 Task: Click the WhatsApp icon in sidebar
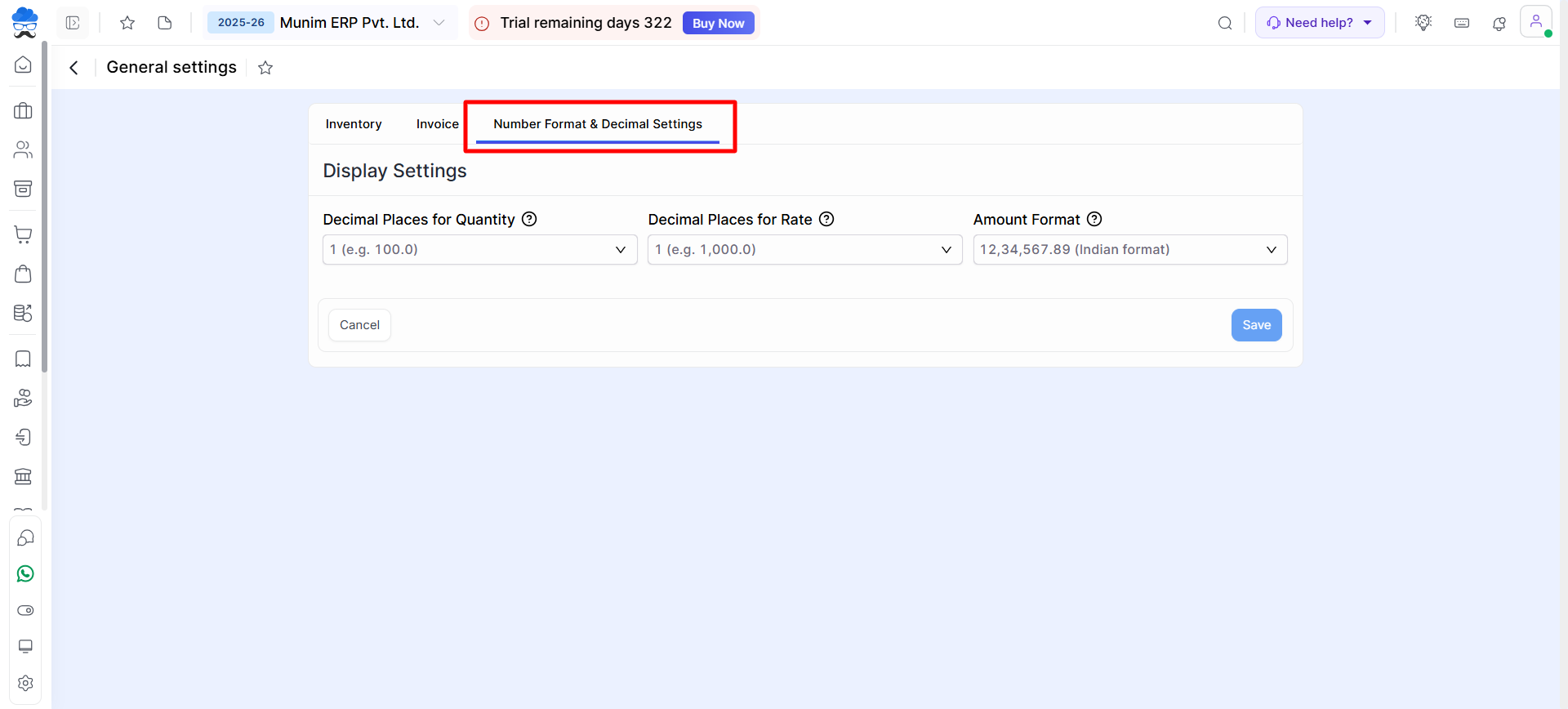25,574
